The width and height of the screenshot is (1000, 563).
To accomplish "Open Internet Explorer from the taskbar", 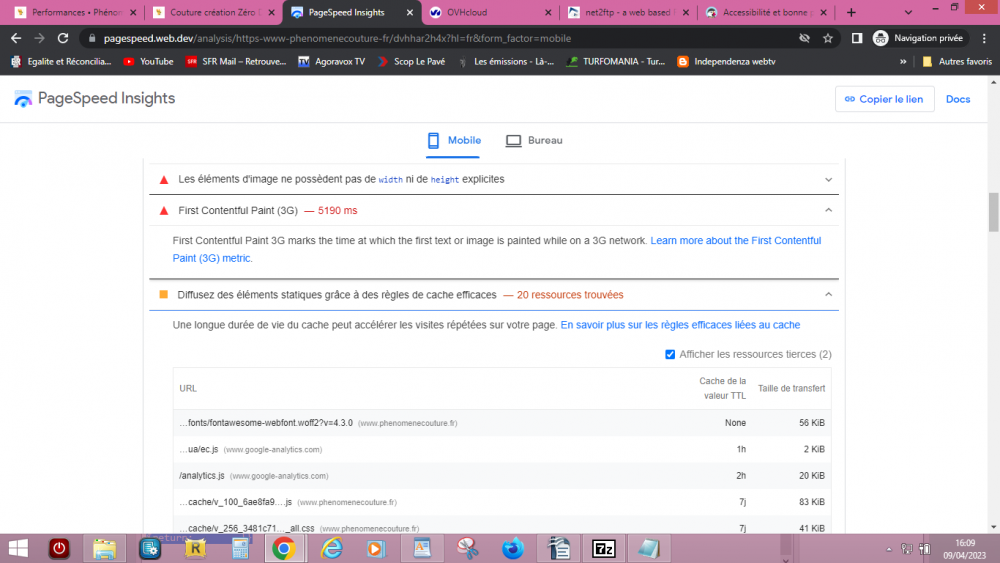I will coord(332,548).
